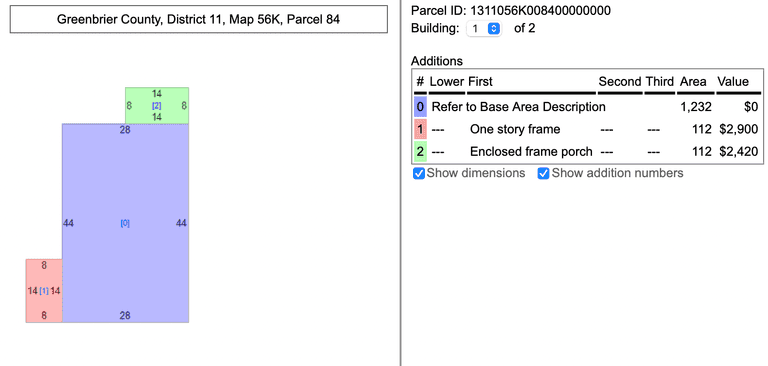Screen dimensions: 768x366
Task: Click the blue swatch for addition 0
Action: click(x=420, y=107)
